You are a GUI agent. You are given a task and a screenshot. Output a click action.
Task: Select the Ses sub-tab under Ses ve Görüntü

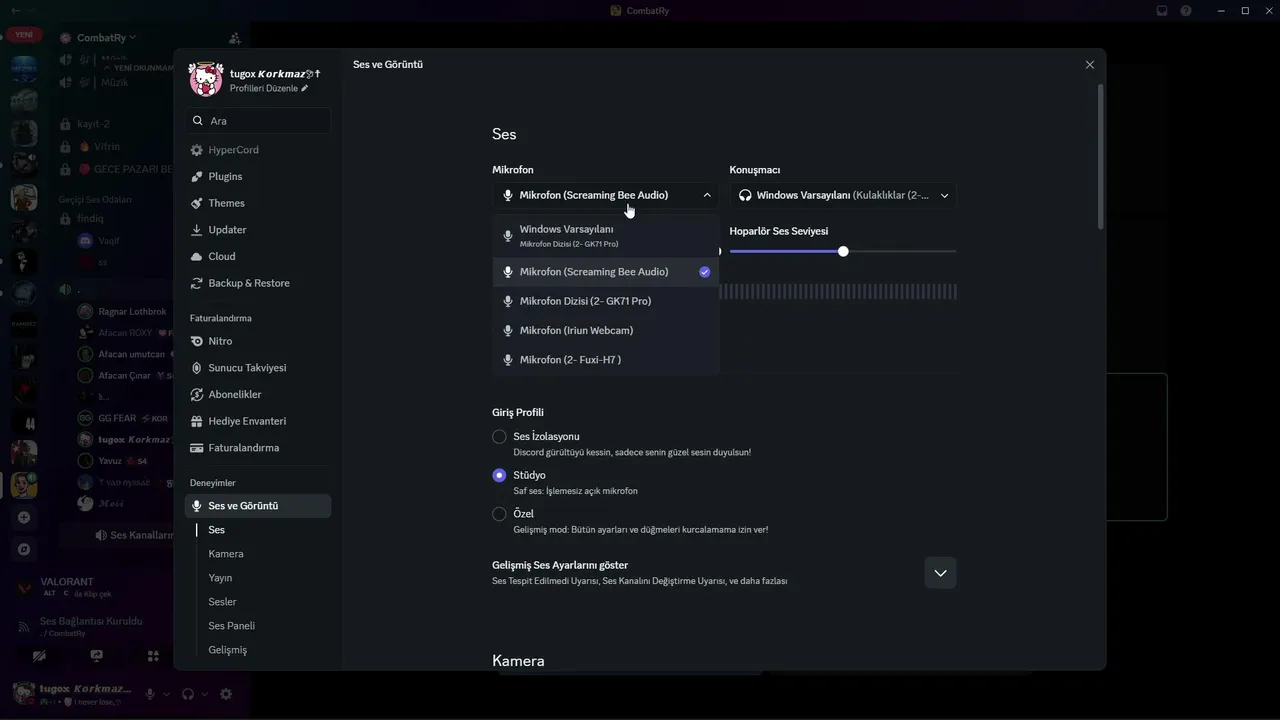click(217, 530)
